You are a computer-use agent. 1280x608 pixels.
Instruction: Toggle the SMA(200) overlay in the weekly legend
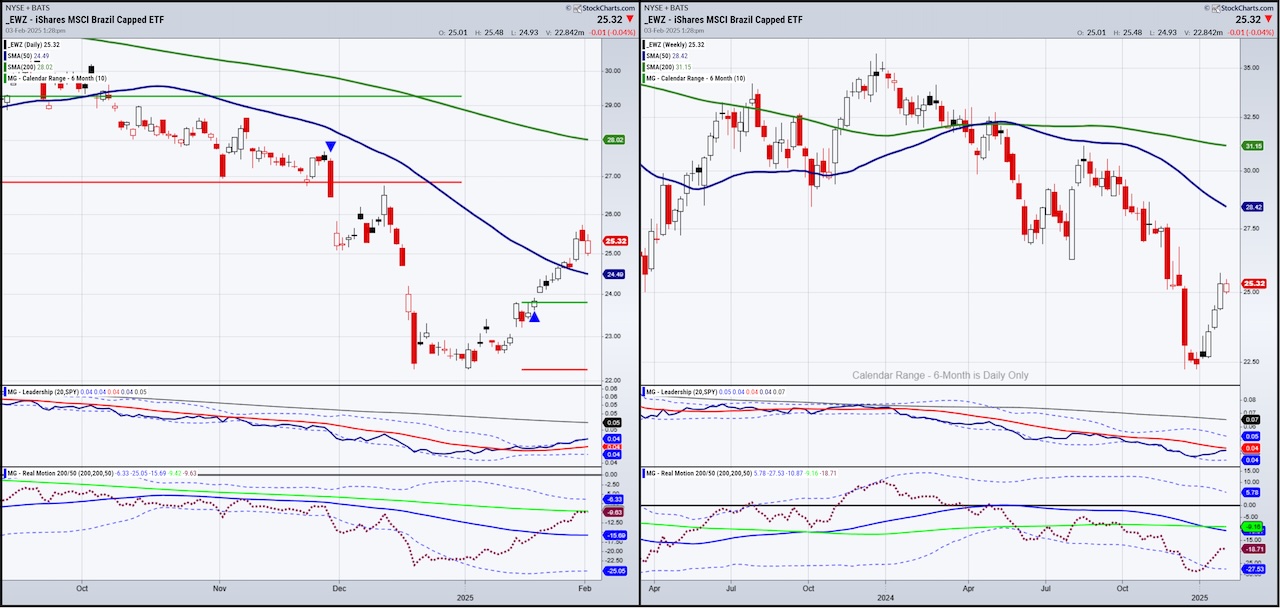point(670,67)
